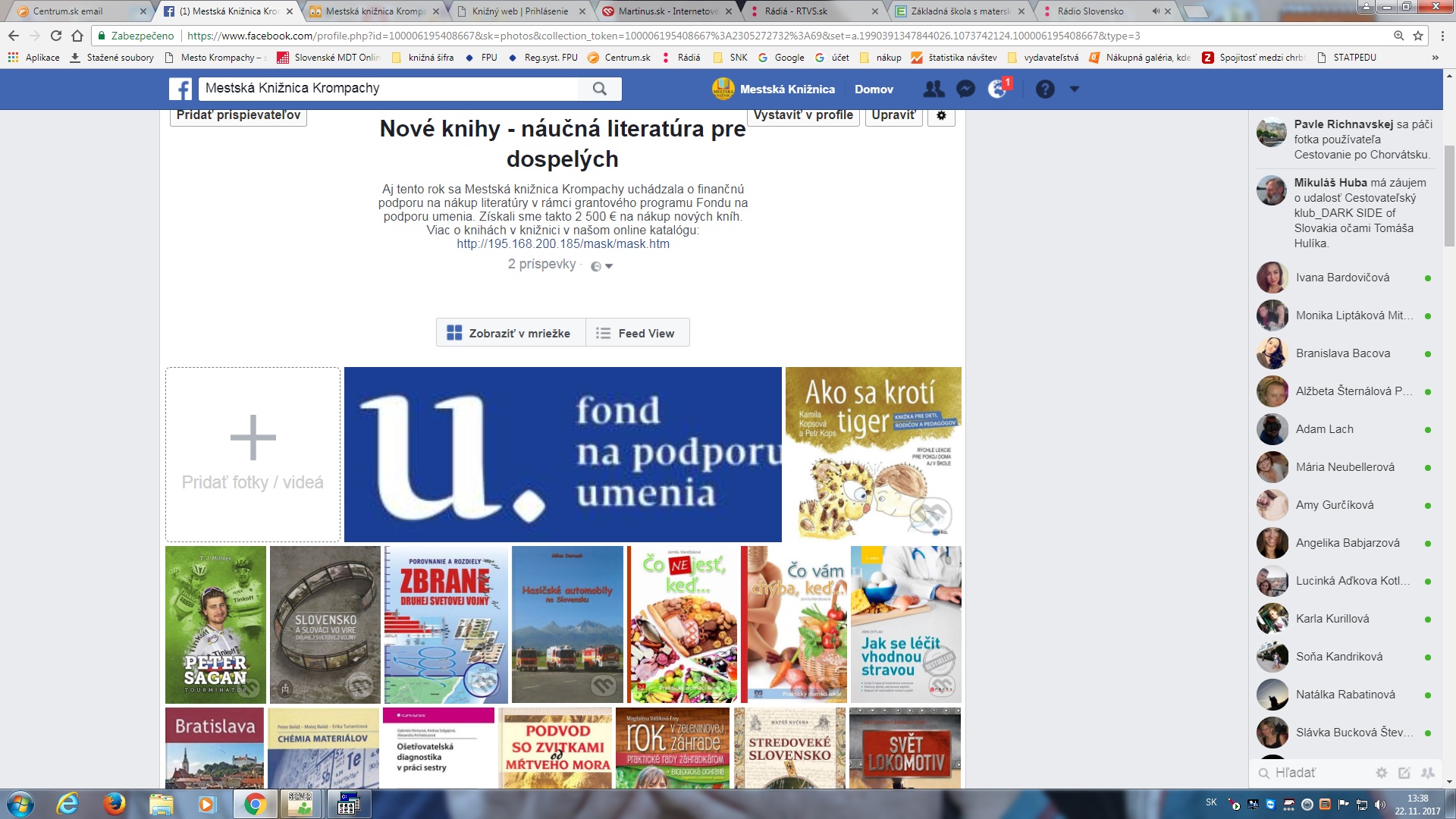The width and height of the screenshot is (1456, 819).
Task: Click the Facebook logo icon
Action: (180, 89)
